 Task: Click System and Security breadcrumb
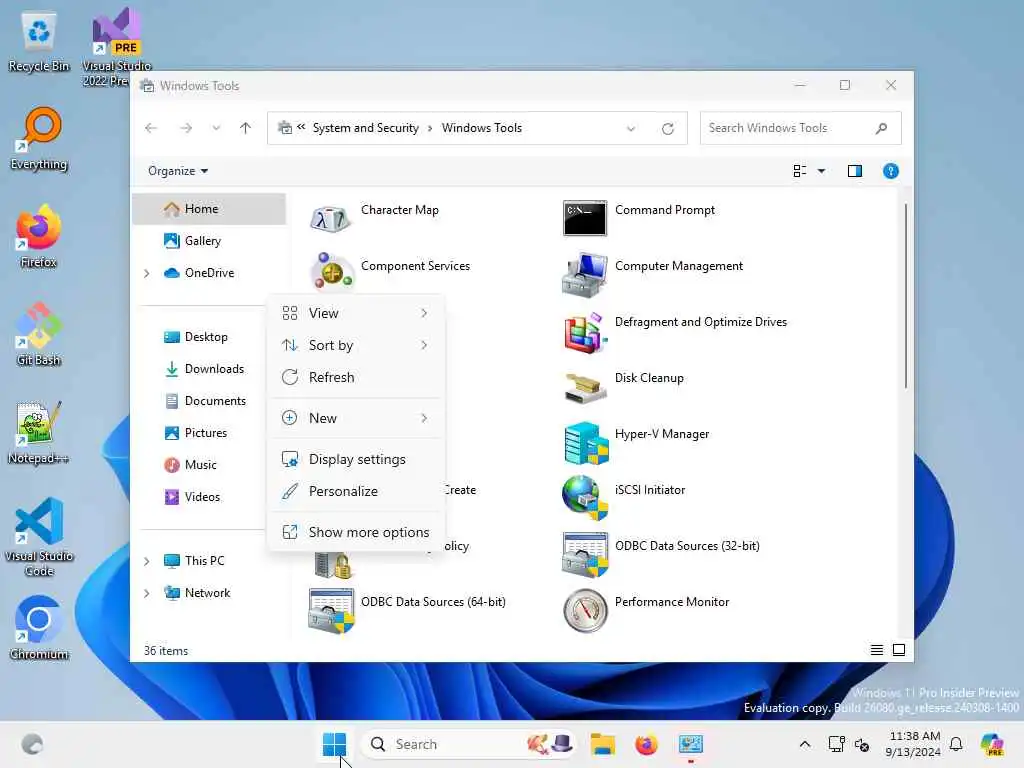[x=365, y=128]
